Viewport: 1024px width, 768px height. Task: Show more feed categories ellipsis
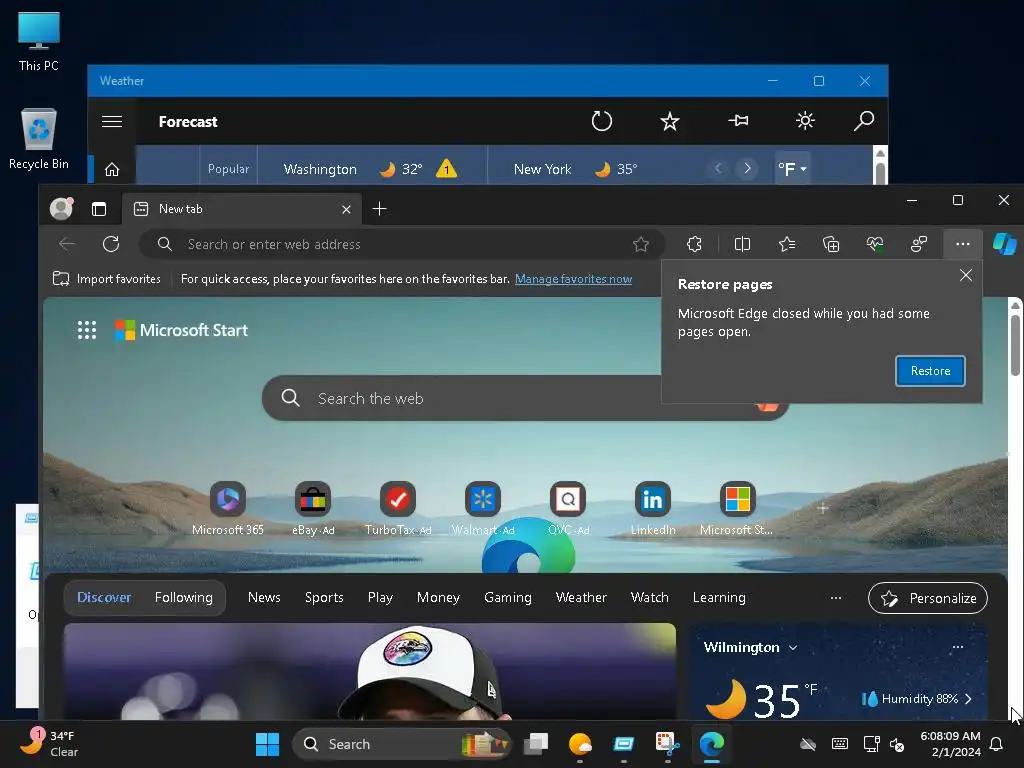coord(835,598)
